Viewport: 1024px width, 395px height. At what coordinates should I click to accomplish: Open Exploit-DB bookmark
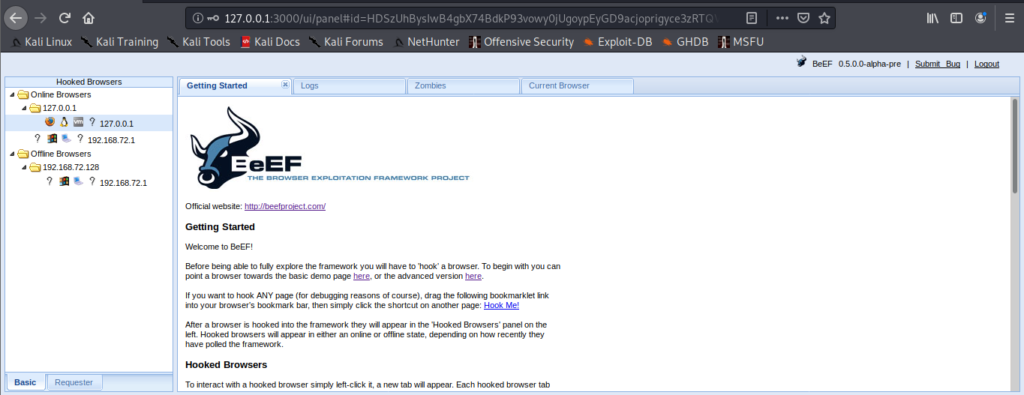point(618,42)
